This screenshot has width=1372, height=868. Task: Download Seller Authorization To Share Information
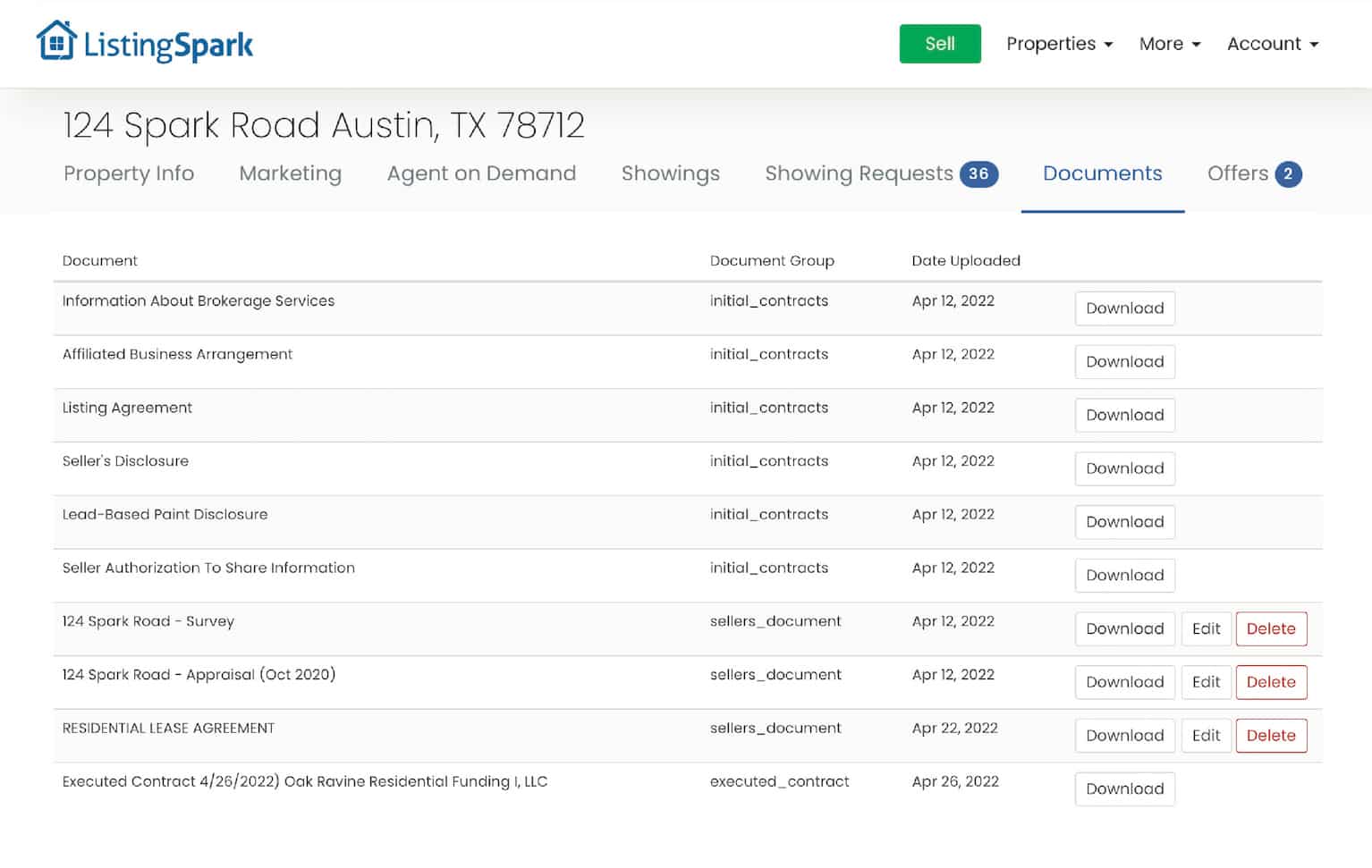coord(1124,576)
